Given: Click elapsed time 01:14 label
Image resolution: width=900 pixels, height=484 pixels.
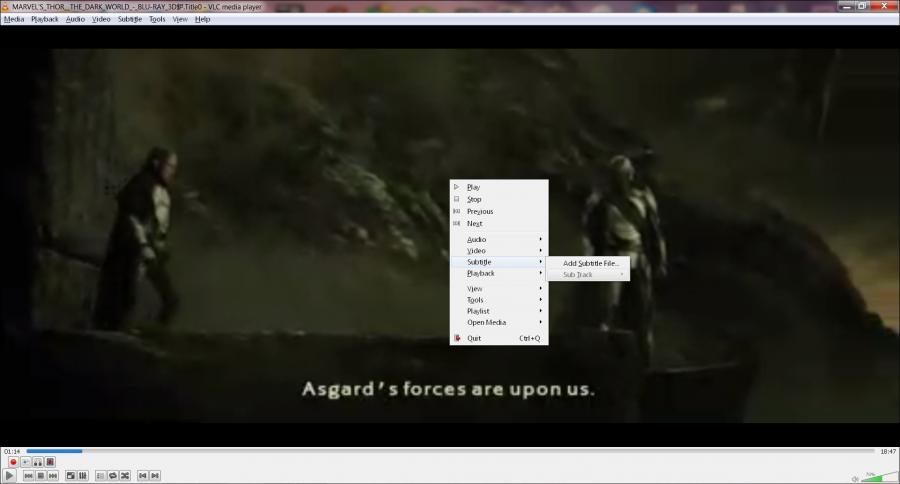Looking at the screenshot, I should point(11,452).
